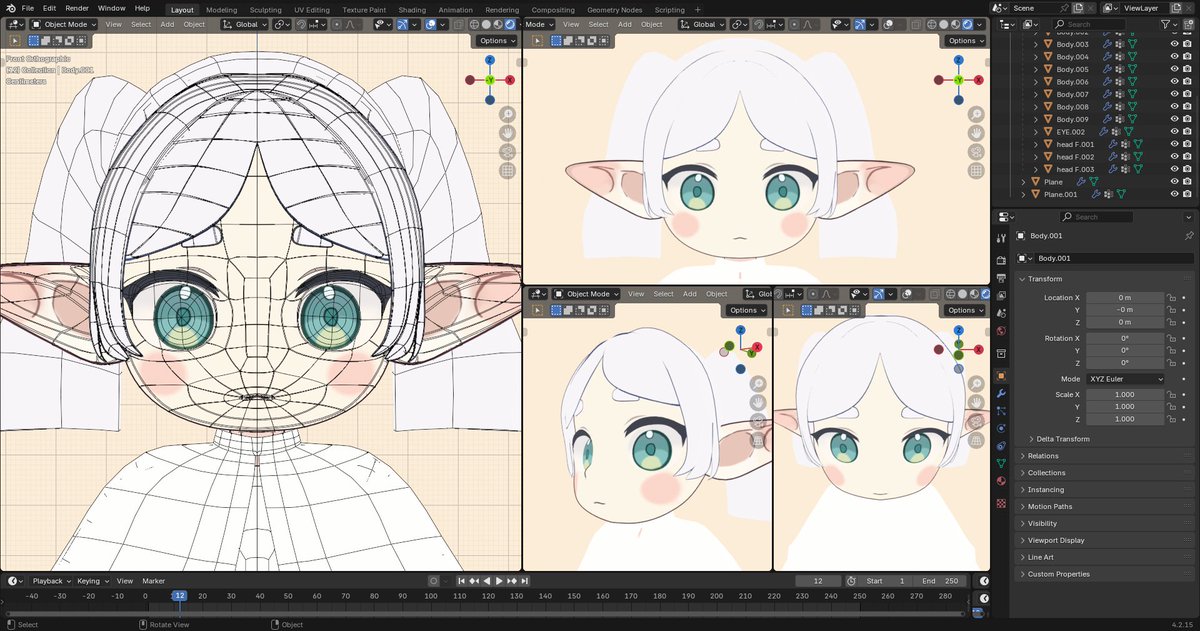
Task: Open Object Mode dropdown in front viewport
Action: pos(64,24)
